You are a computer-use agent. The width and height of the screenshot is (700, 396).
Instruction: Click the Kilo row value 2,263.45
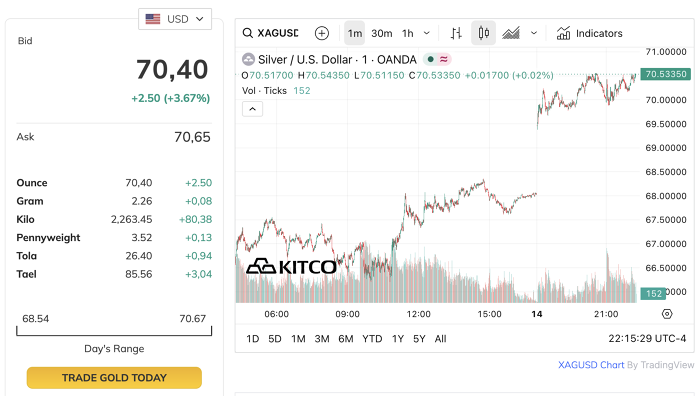pos(131,219)
